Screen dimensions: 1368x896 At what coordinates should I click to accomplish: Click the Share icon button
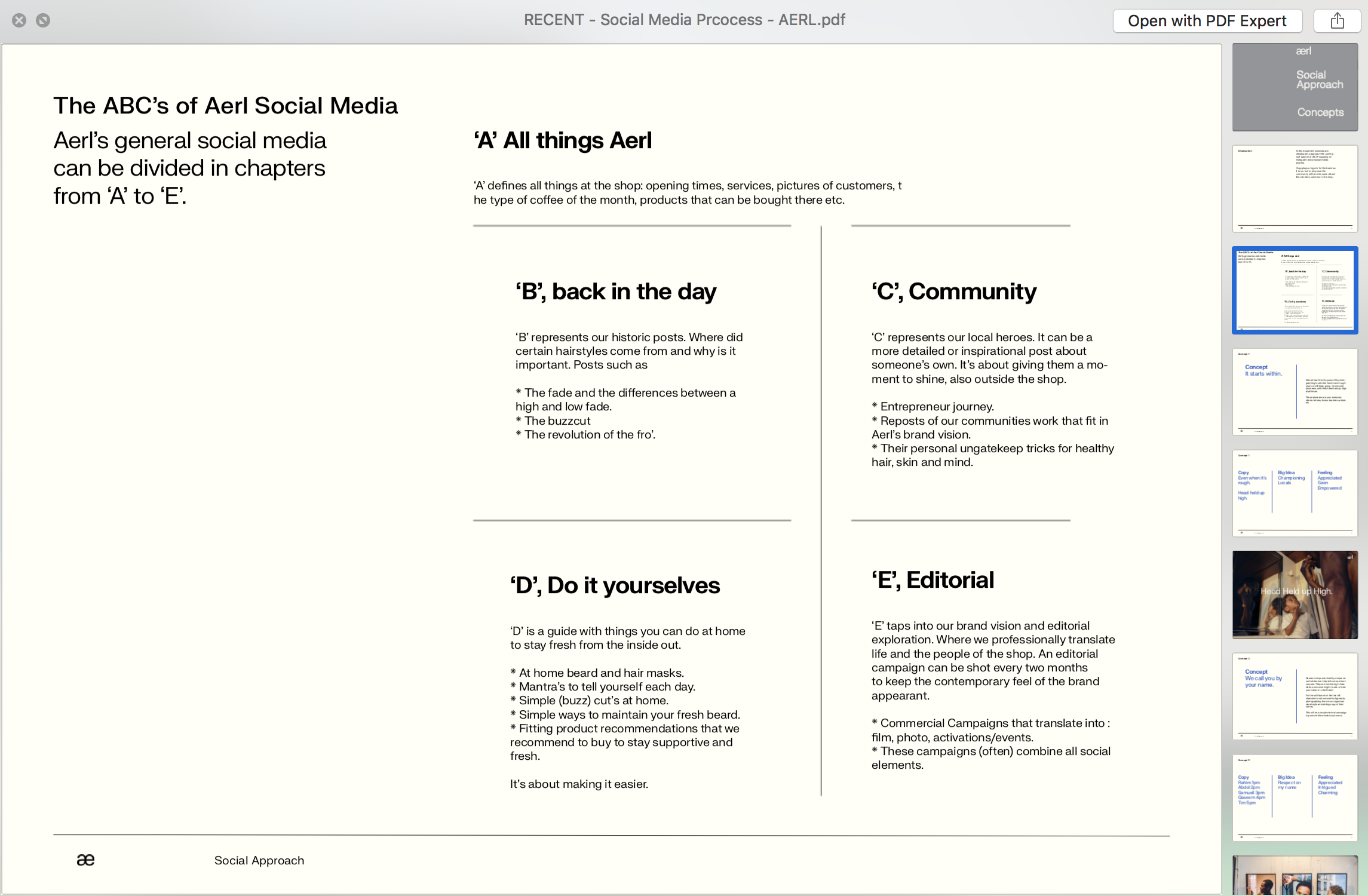point(1337,21)
